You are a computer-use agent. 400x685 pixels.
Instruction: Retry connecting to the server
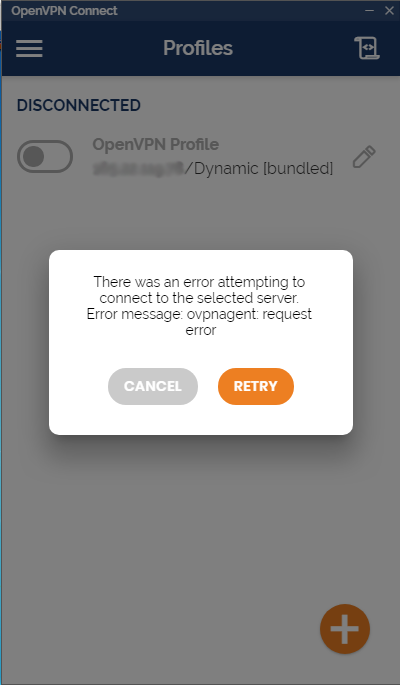(x=255, y=386)
